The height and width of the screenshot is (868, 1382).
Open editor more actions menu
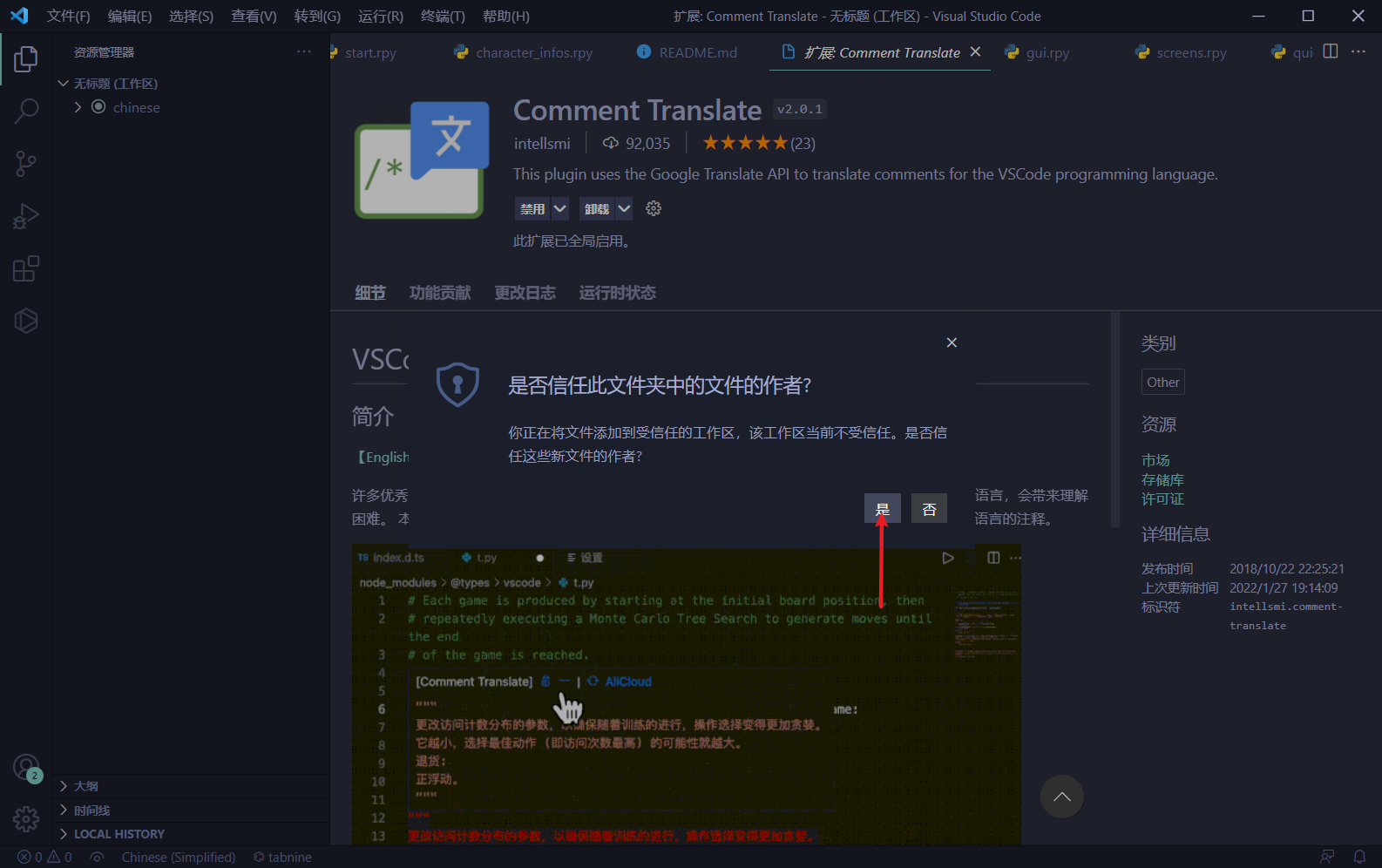coord(1358,51)
